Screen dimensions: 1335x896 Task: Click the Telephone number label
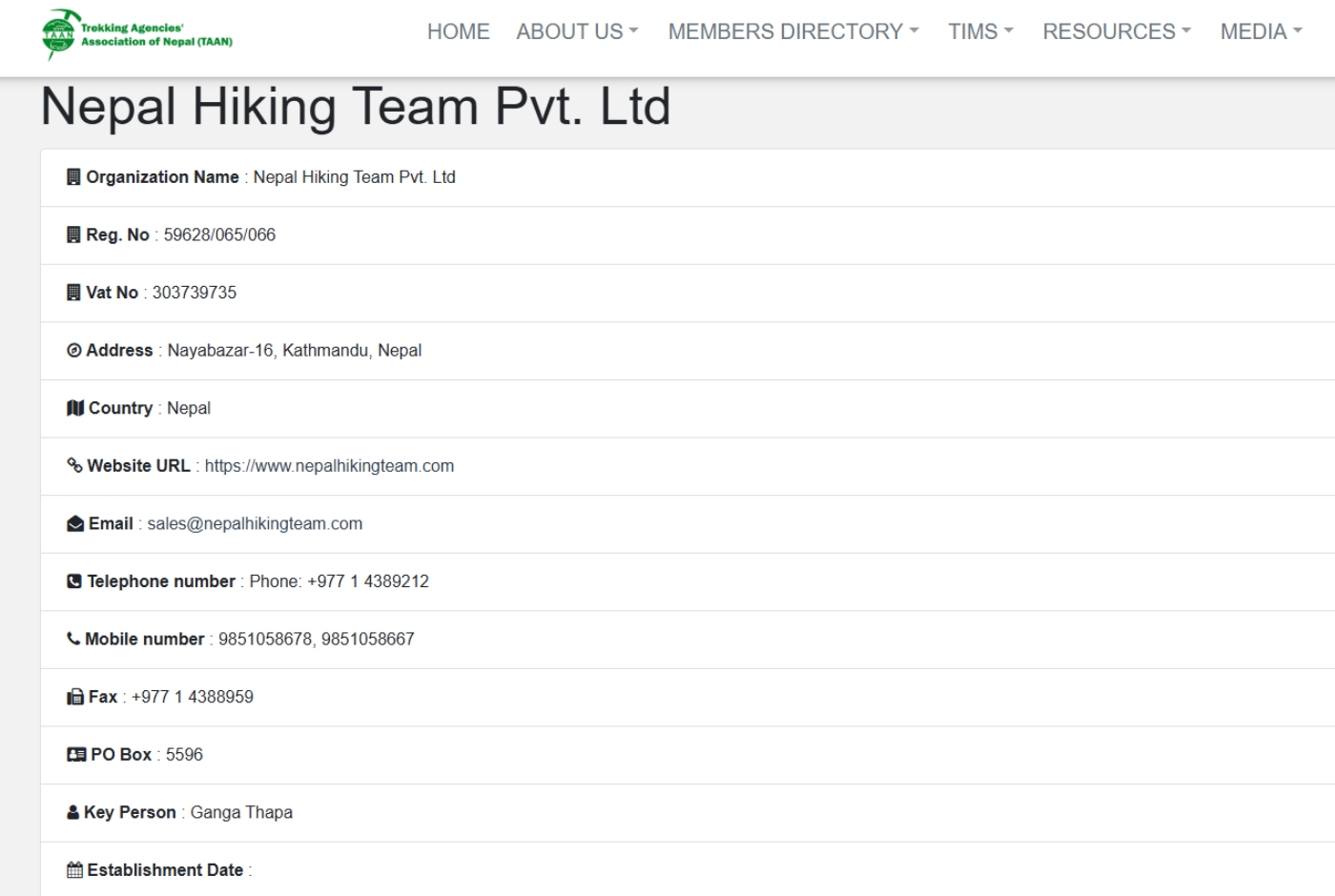coord(161,581)
